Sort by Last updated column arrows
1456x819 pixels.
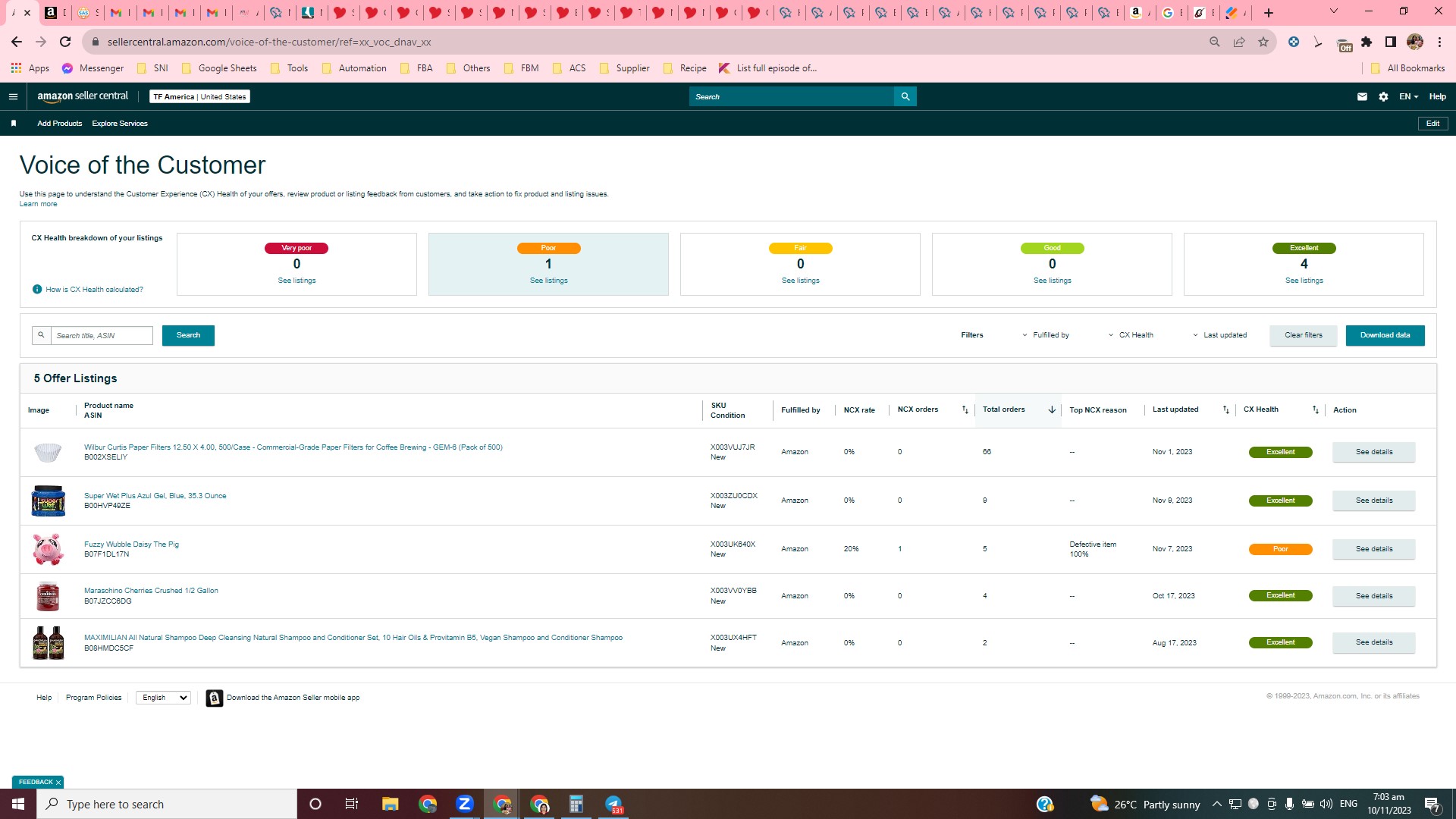click(x=1225, y=410)
